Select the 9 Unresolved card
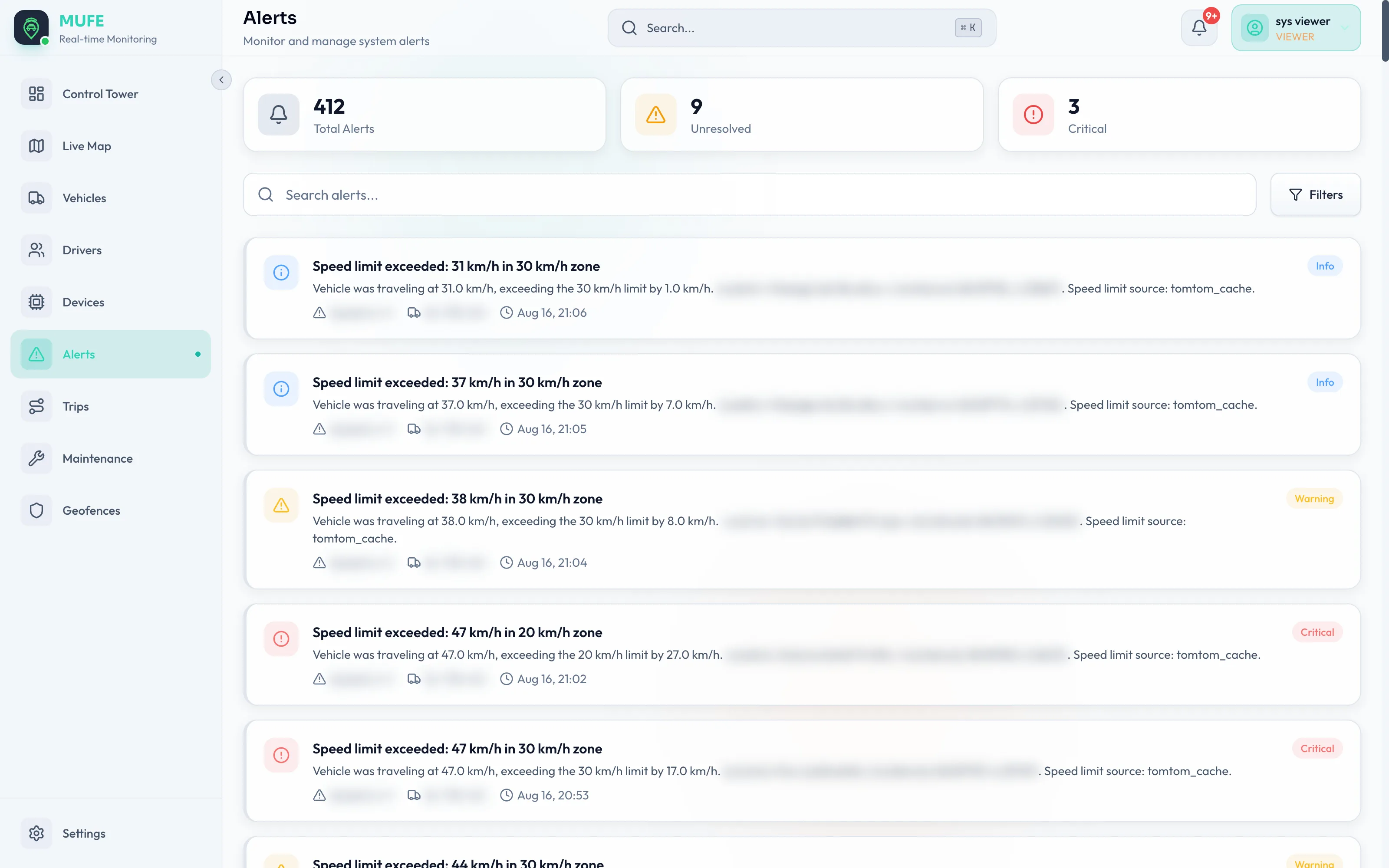The width and height of the screenshot is (1389, 868). point(802,115)
